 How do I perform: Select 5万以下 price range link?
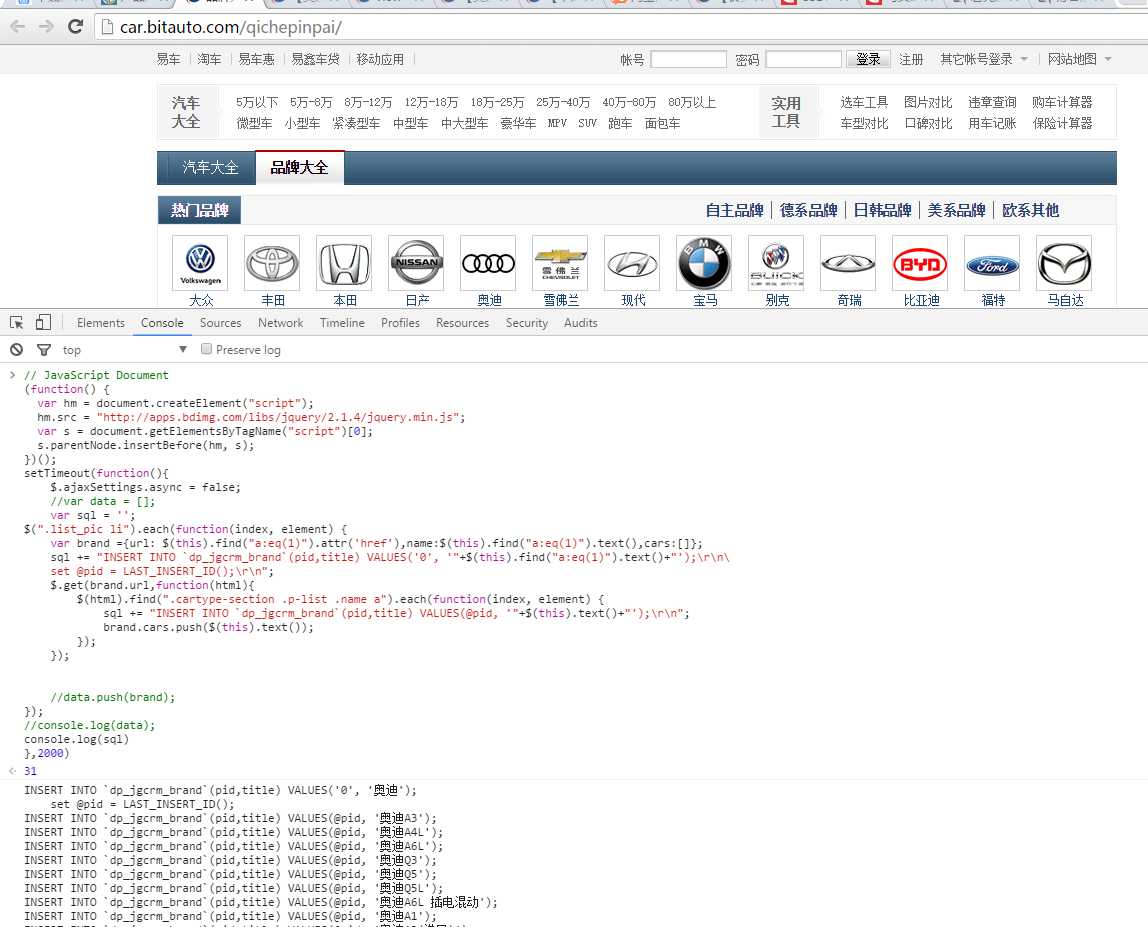tap(256, 103)
